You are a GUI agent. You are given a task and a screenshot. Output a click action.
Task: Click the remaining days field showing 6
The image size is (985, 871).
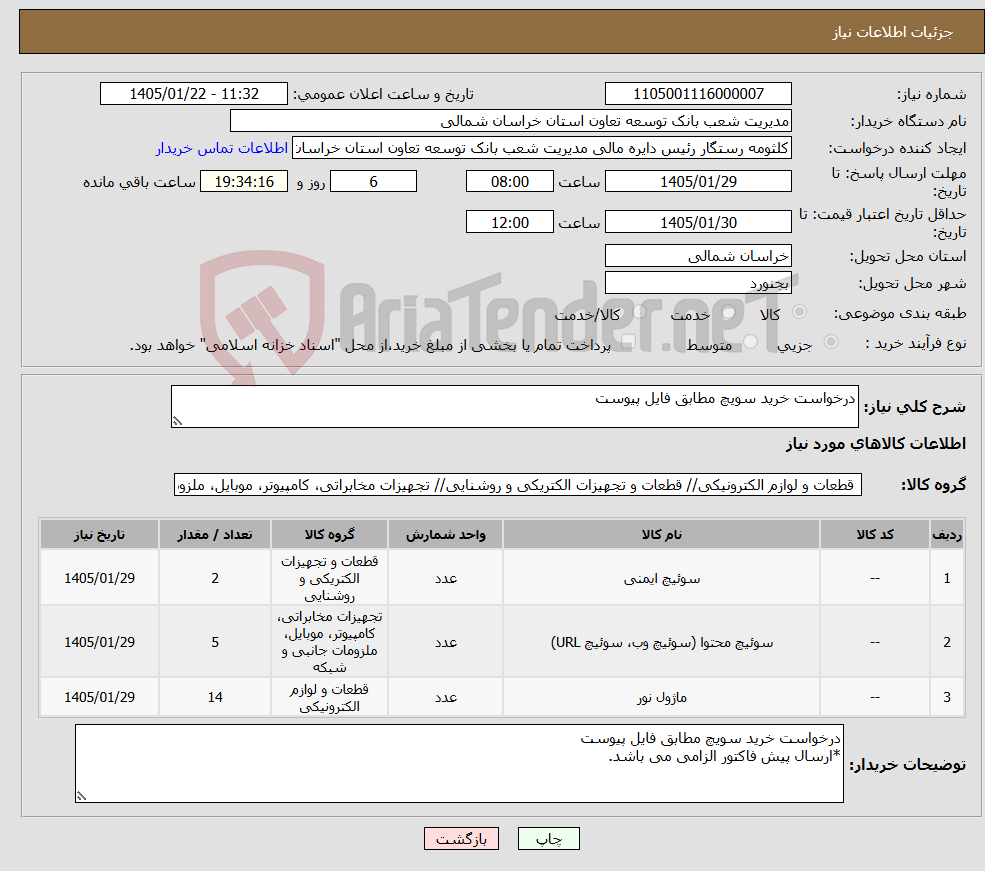tap(373, 181)
